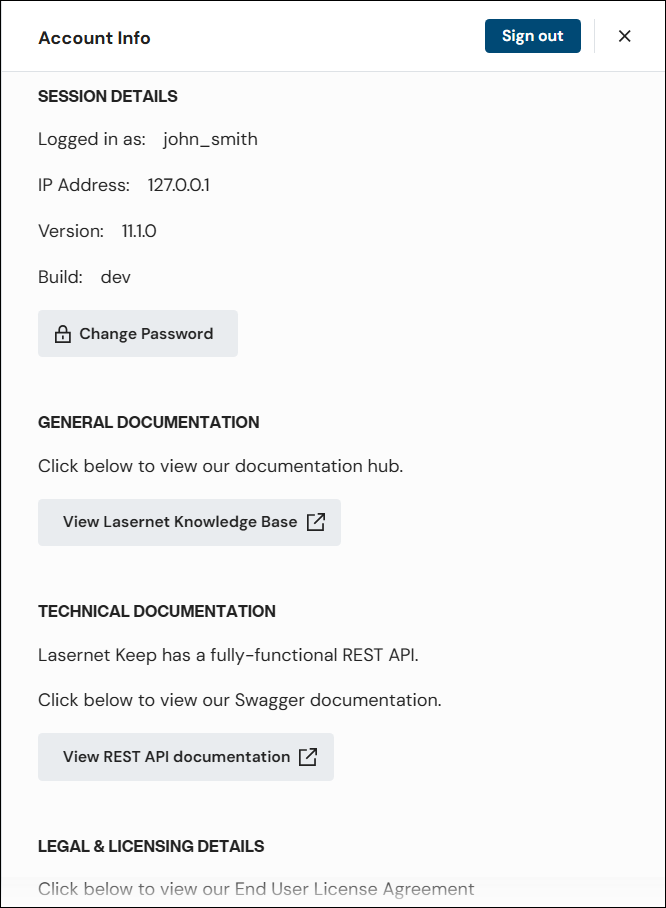Click the GENERAL DOCUMENTATION section header
Viewport: 666px width, 908px height.
click(148, 422)
